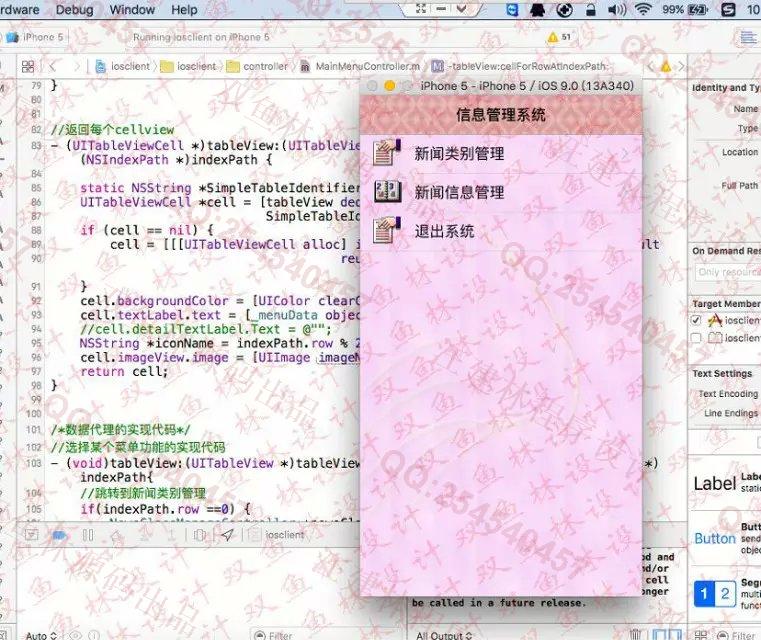This screenshot has width=761, height=640.
Task: Click code line 97 return cell
Action: pyautogui.click(x=124, y=372)
